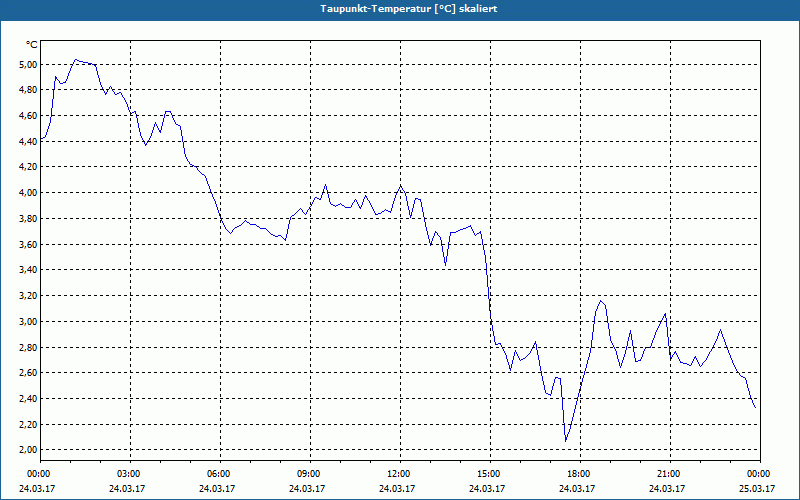Click the curve's minimum point near 17:30
This screenshot has width=800, height=500.
click(565, 441)
